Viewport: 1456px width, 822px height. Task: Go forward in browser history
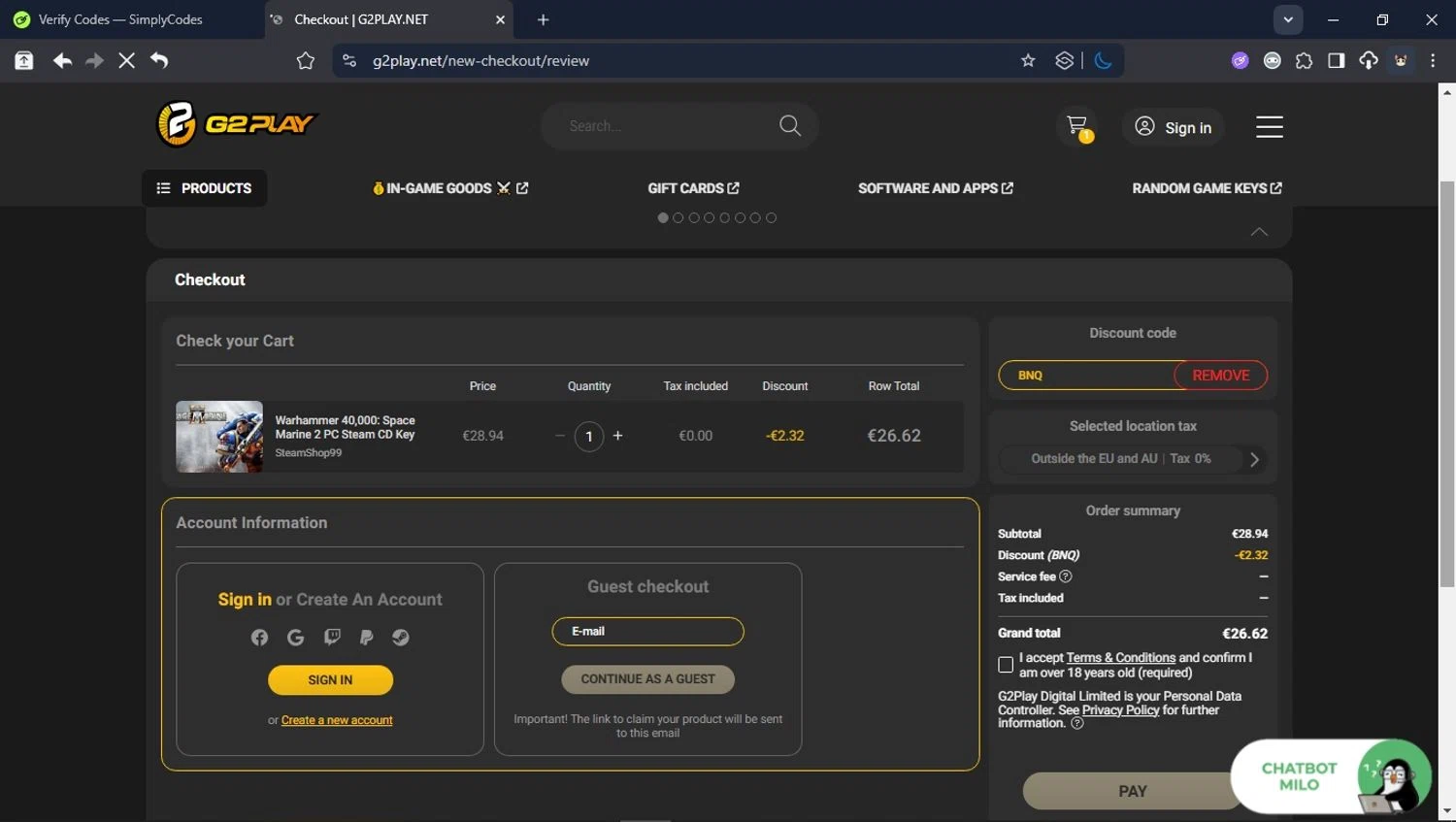click(x=94, y=60)
